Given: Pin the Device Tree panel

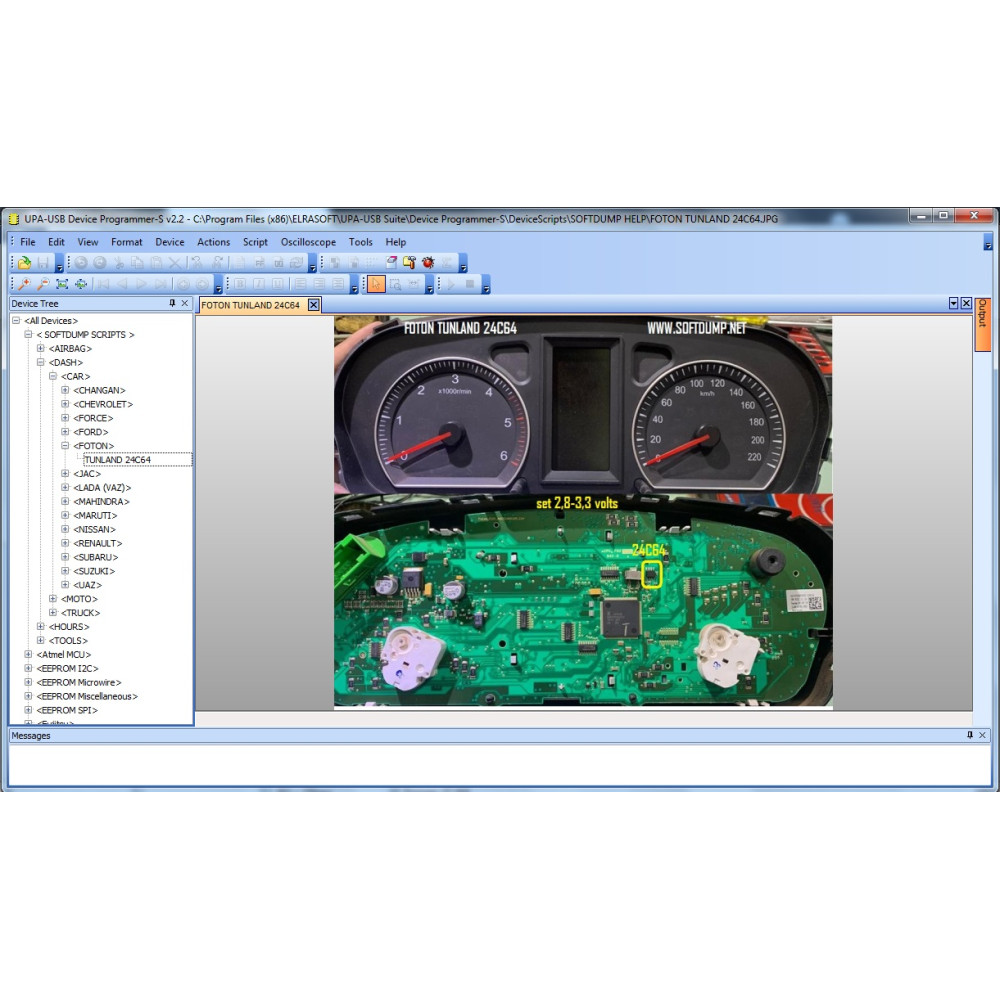Looking at the screenshot, I should [x=172, y=304].
